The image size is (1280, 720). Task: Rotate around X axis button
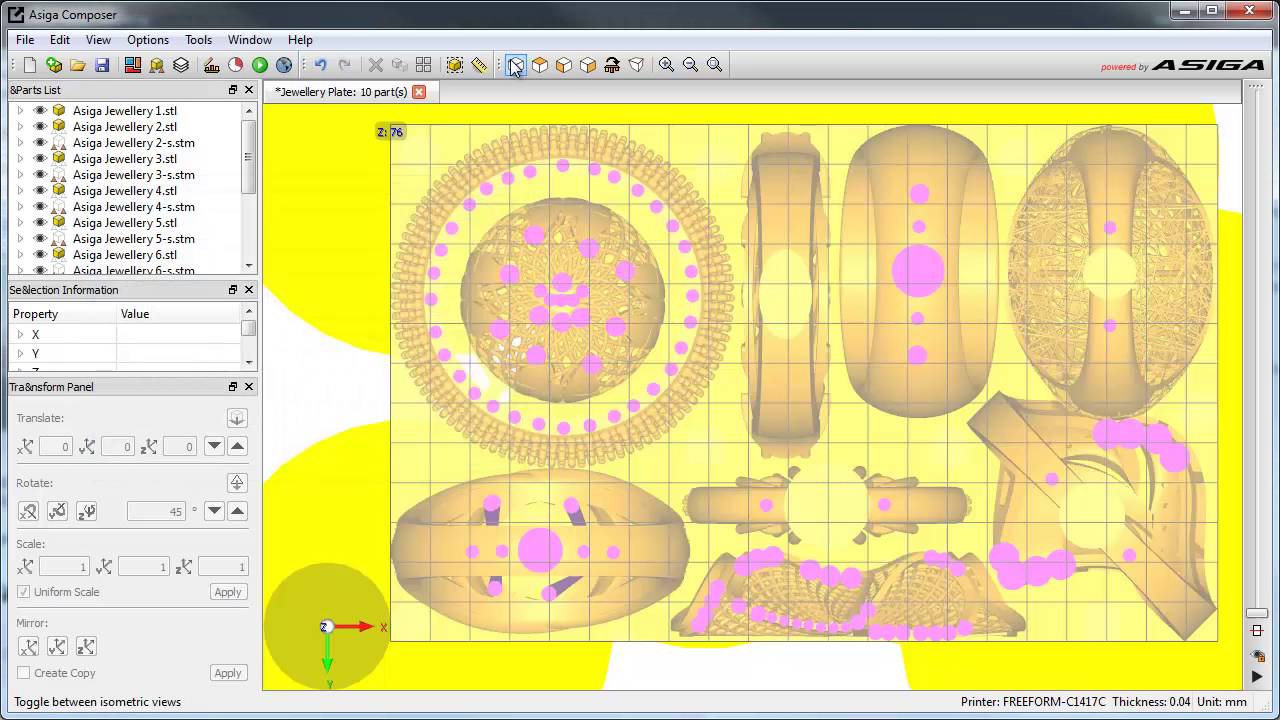(x=28, y=511)
